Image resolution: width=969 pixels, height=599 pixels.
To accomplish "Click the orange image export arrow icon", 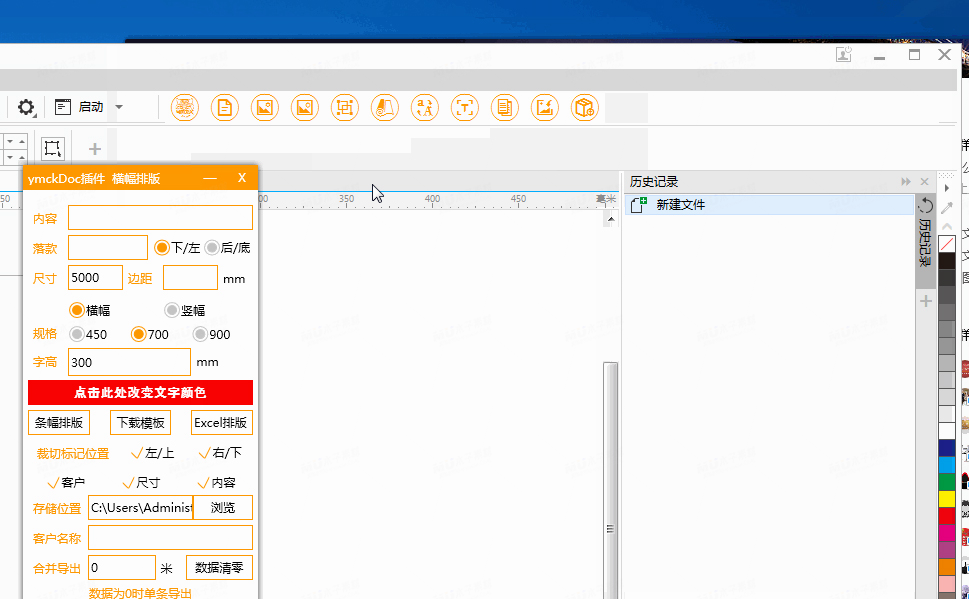I will point(544,108).
